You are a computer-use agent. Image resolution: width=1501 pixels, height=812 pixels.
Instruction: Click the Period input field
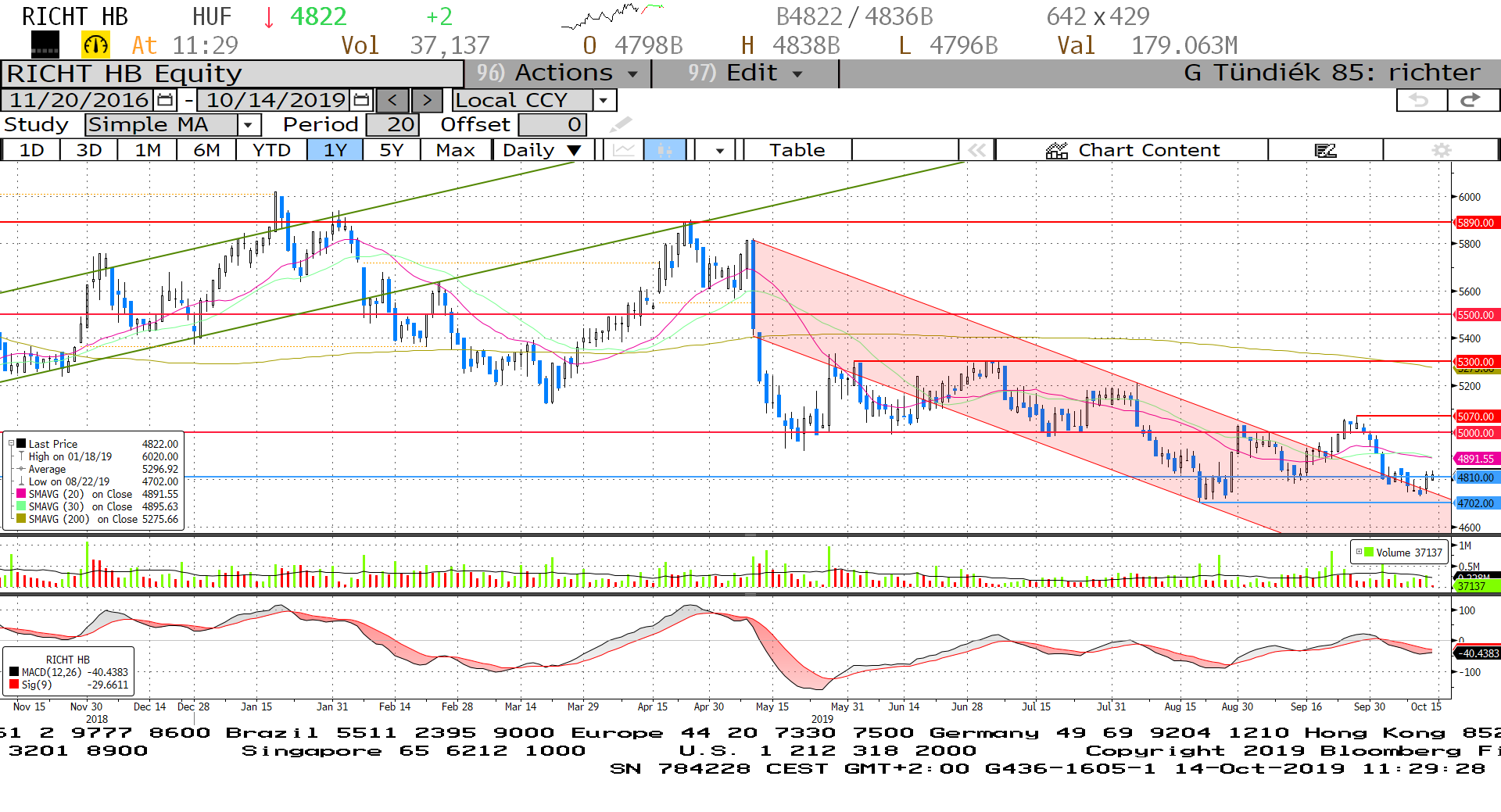[392, 125]
